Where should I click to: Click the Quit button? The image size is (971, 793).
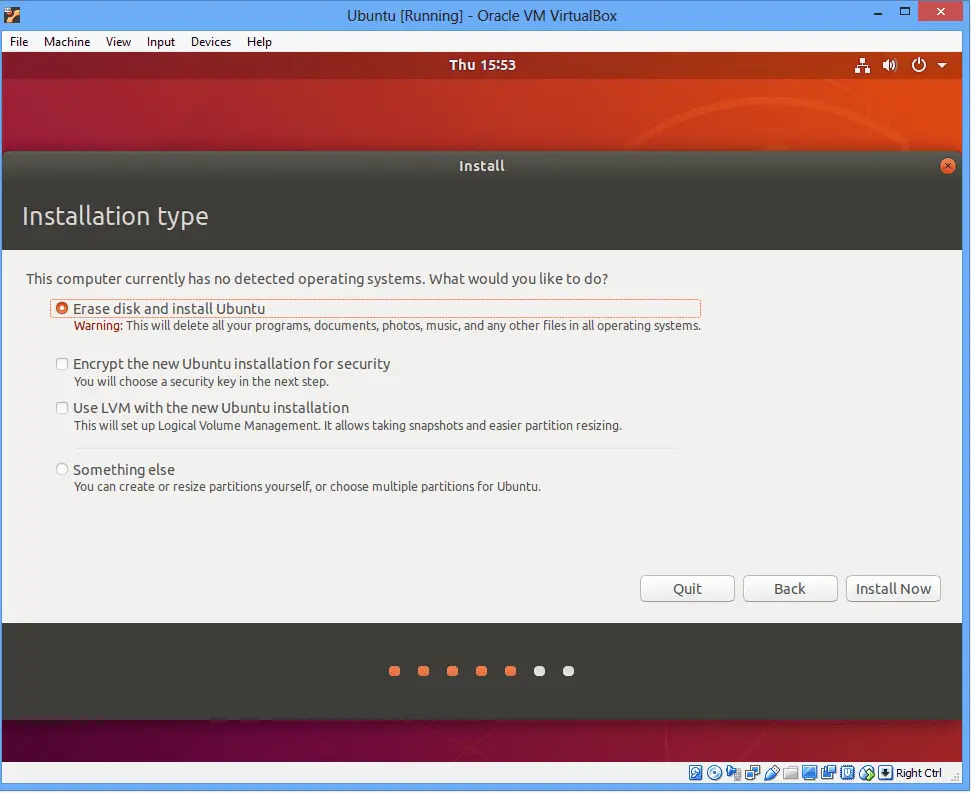pyautogui.click(x=687, y=589)
